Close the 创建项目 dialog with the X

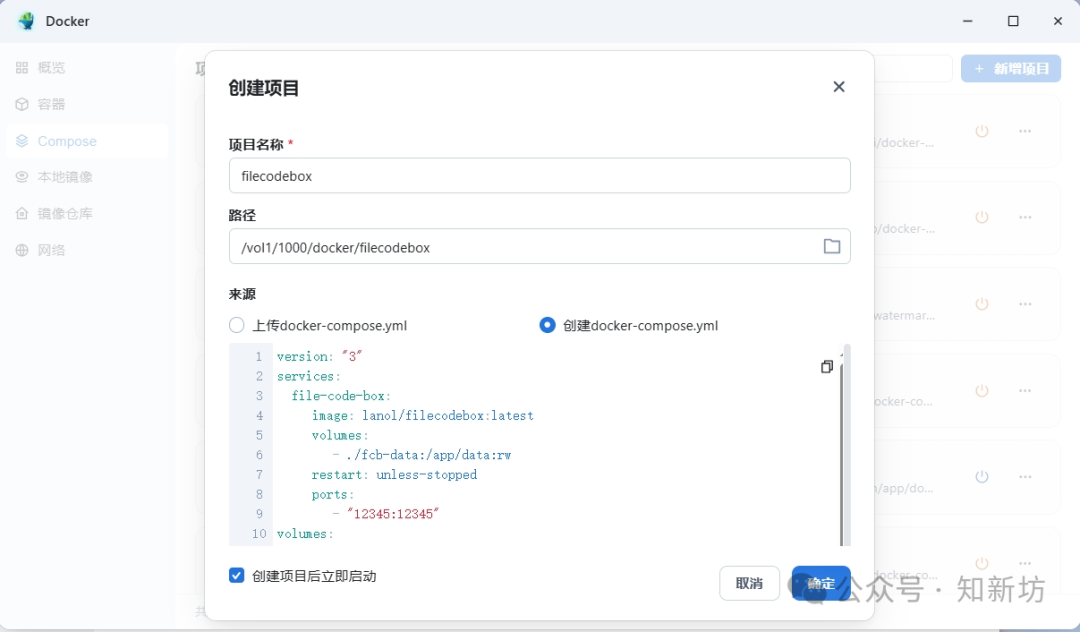tap(838, 87)
